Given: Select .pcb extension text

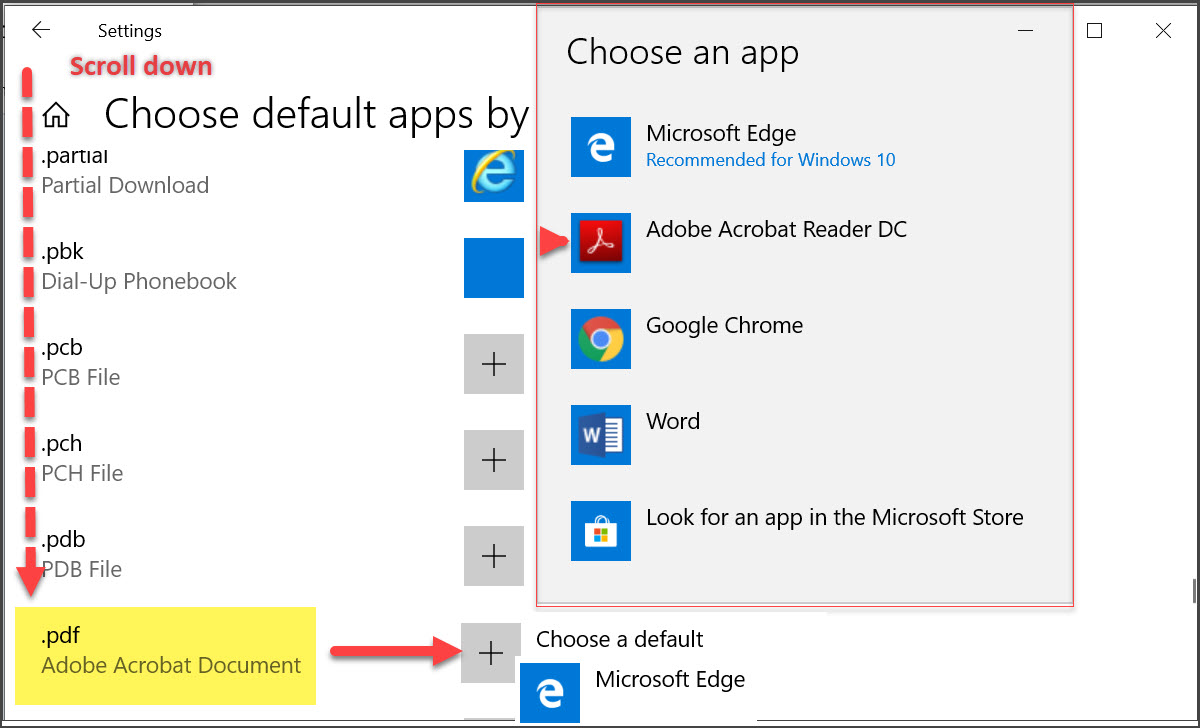Looking at the screenshot, I should click(62, 348).
